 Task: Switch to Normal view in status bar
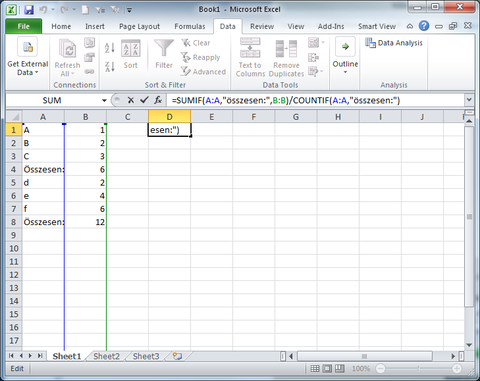click(315, 369)
